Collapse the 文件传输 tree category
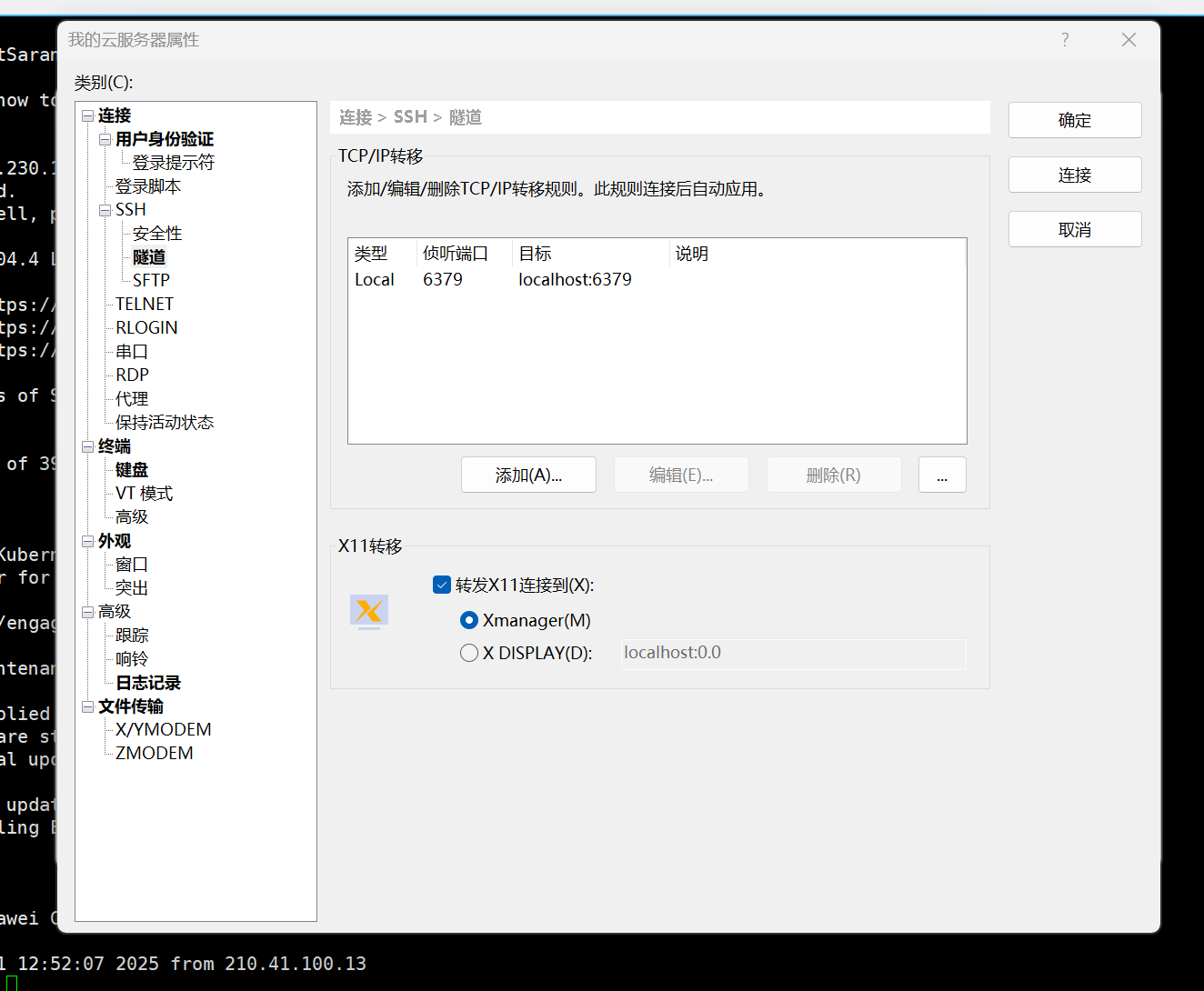The image size is (1204, 991). (x=88, y=706)
